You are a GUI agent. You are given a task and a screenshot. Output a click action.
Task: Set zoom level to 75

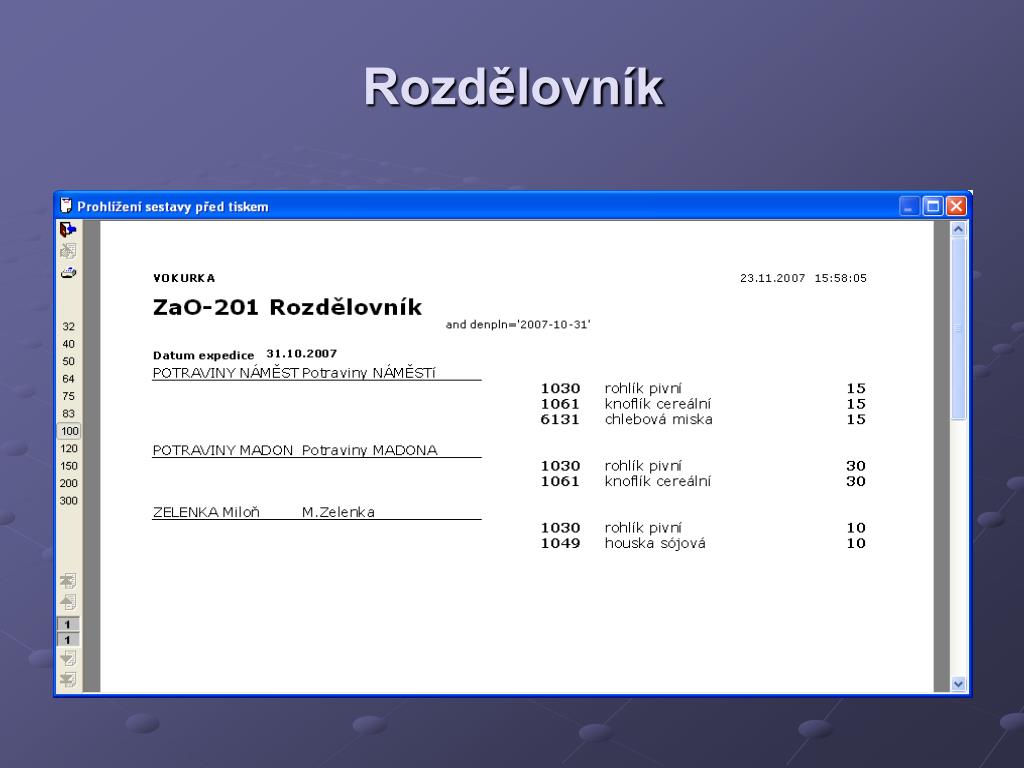coord(69,396)
